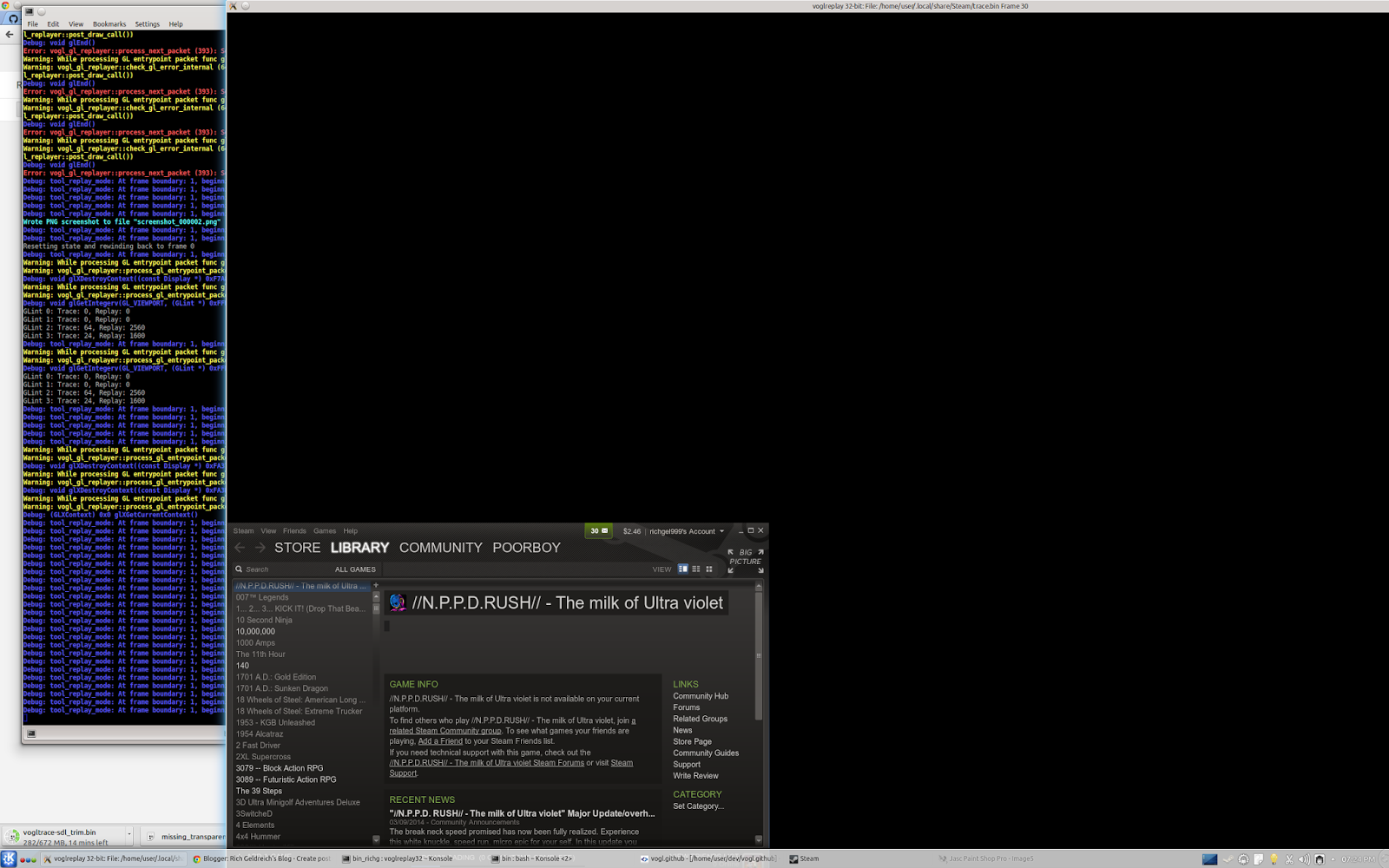Open the ALL GAMES filter dropdown
This screenshot has width=1389, height=868.
(355, 569)
